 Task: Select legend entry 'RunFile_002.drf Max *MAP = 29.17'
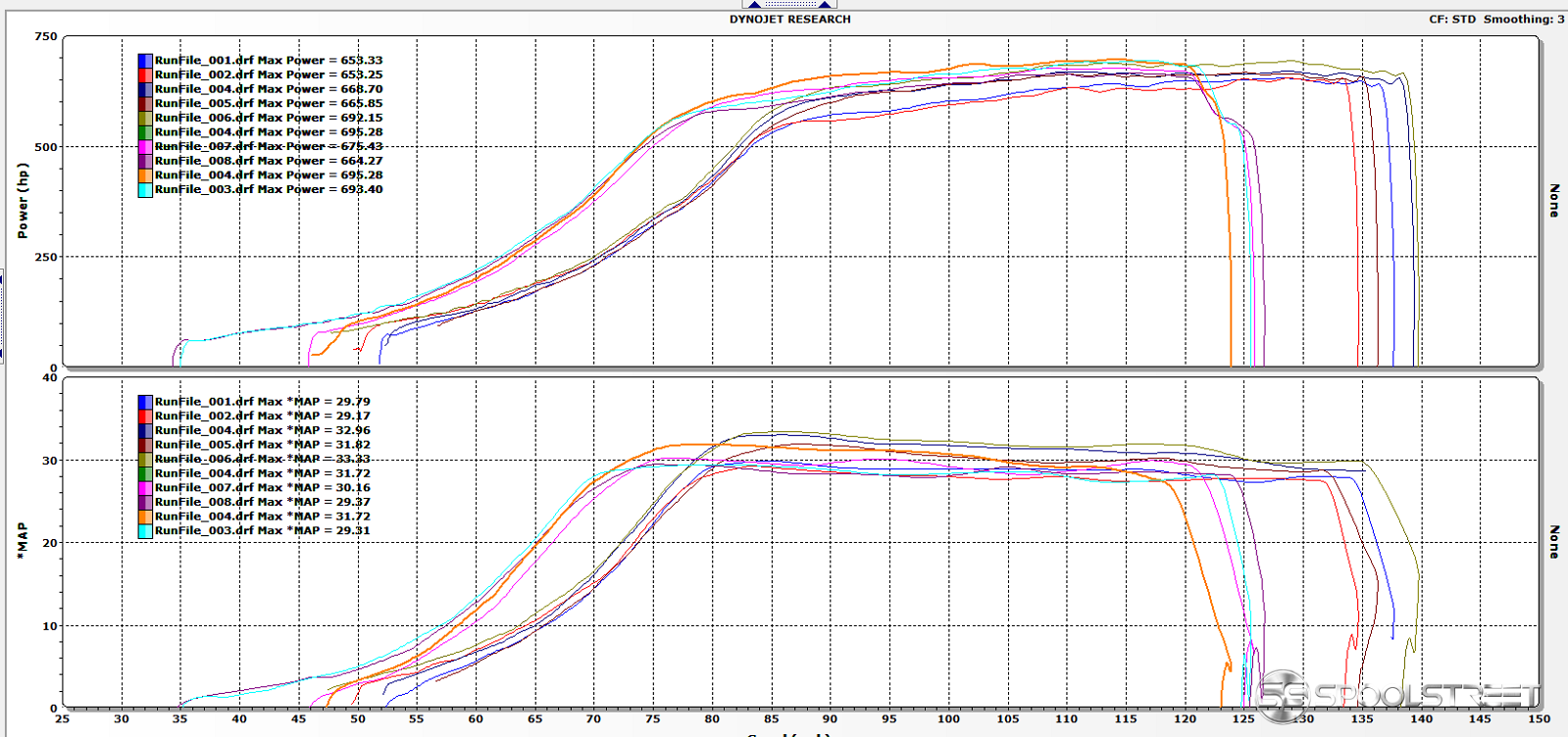coord(263,416)
